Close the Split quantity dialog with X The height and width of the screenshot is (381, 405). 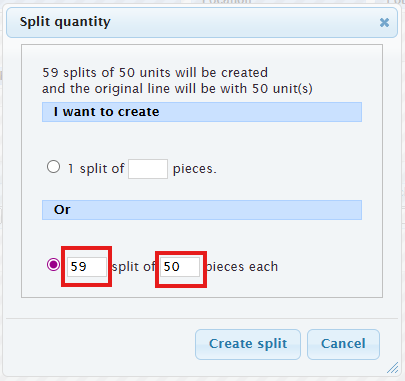coord(384,22)
